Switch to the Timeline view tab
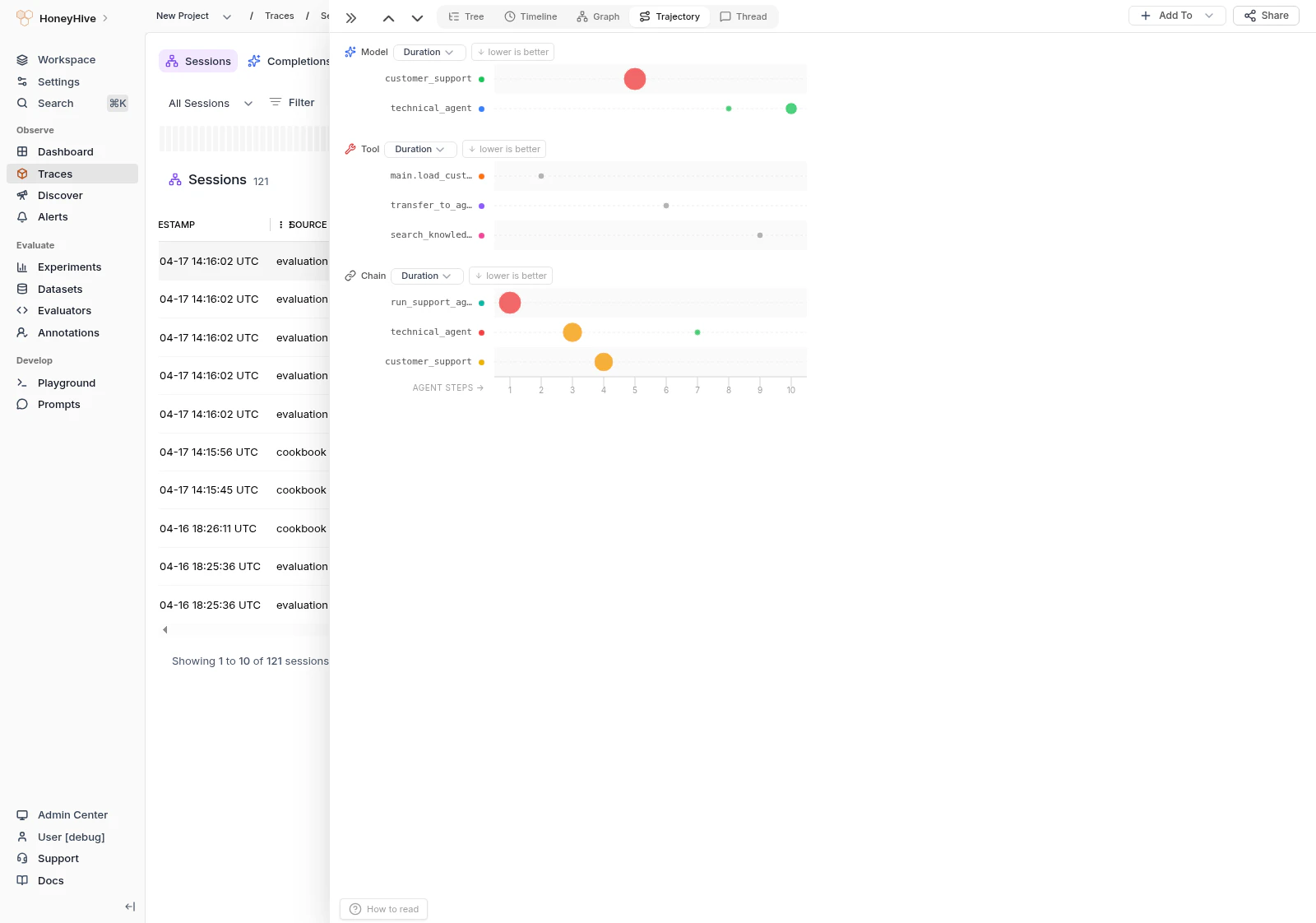 531,16
